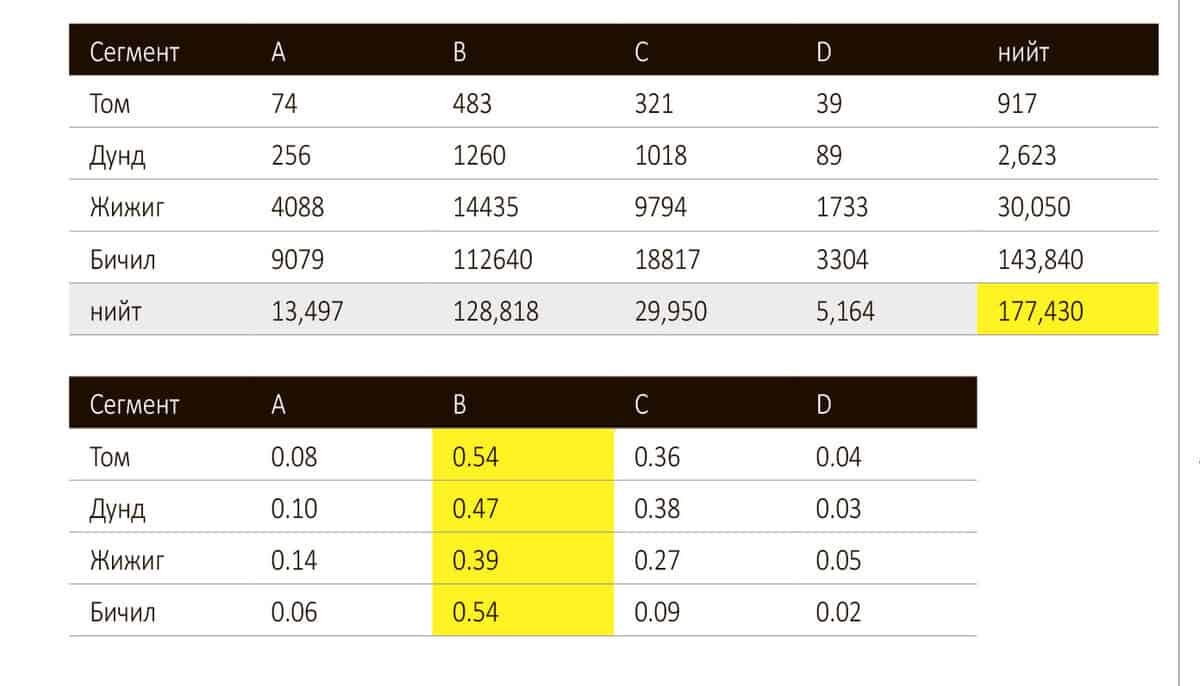Viewport: 1200px width, 686px height.
Task: Select the 1733 cell in the D column
Action: point(842,208)
